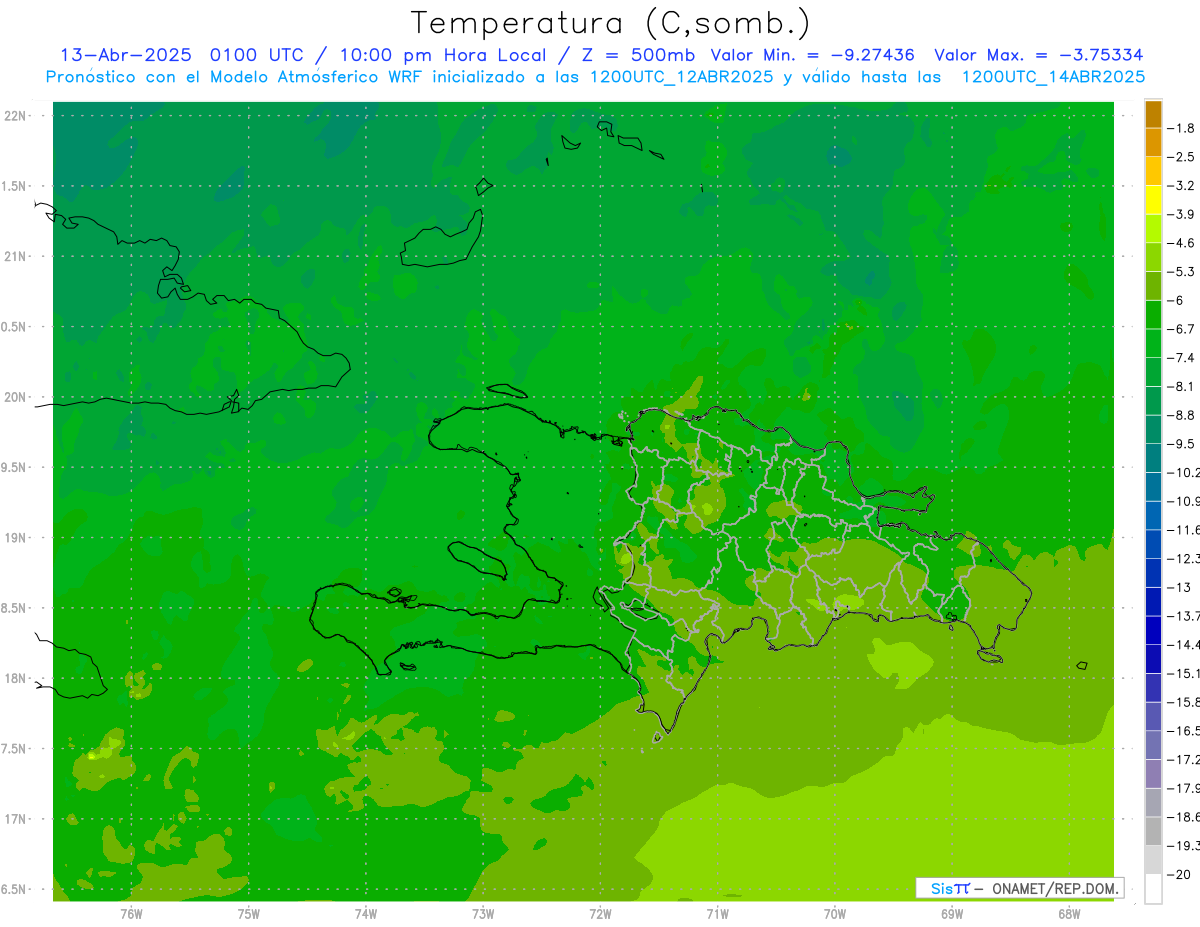Click the '19N' latitude axis label
This screenshot has width=1200, height=927.
[x=16, y=538]
